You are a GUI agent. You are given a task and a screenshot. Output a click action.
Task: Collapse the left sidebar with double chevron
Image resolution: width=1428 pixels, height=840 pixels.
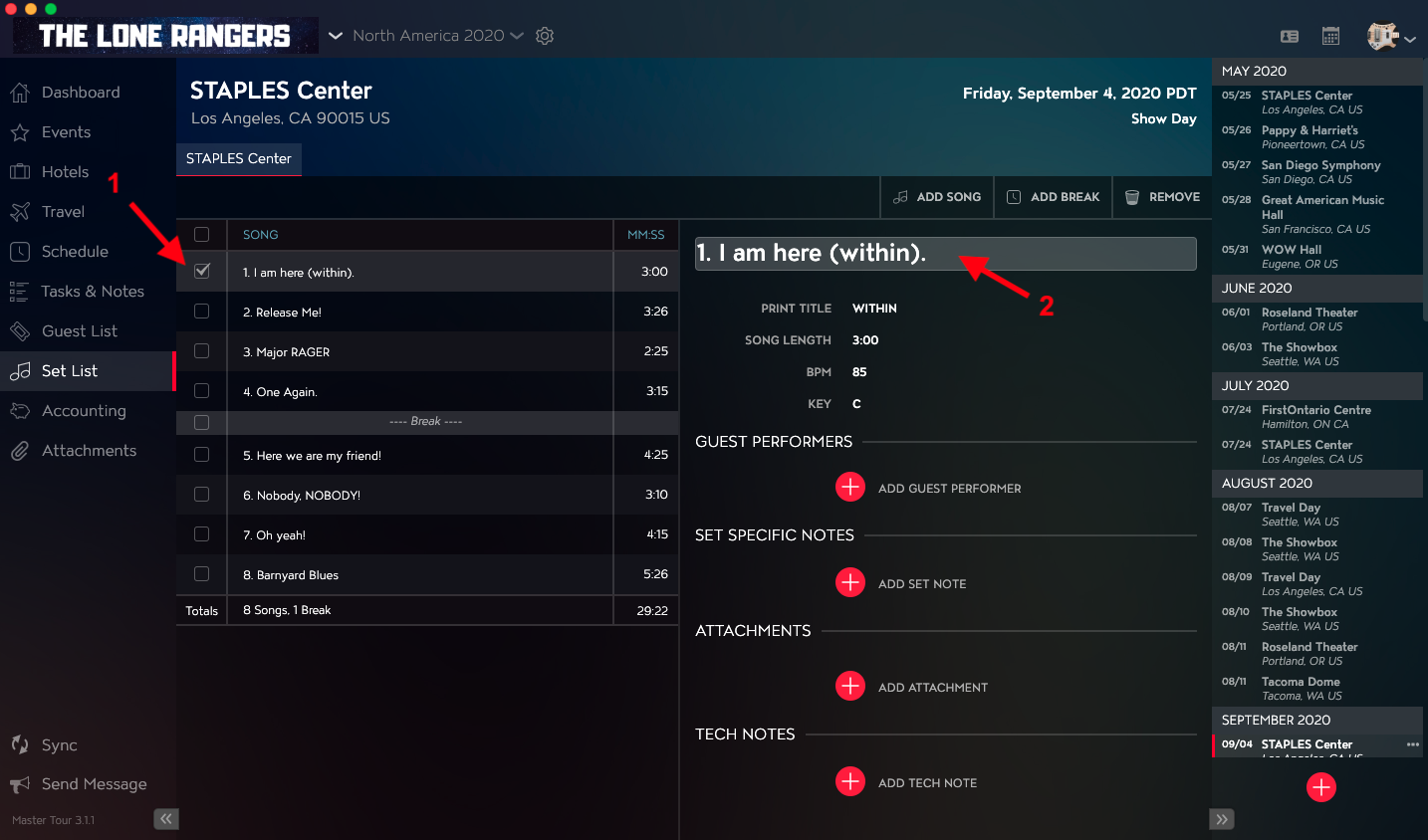pyautogui.click(x=166, y=819)
